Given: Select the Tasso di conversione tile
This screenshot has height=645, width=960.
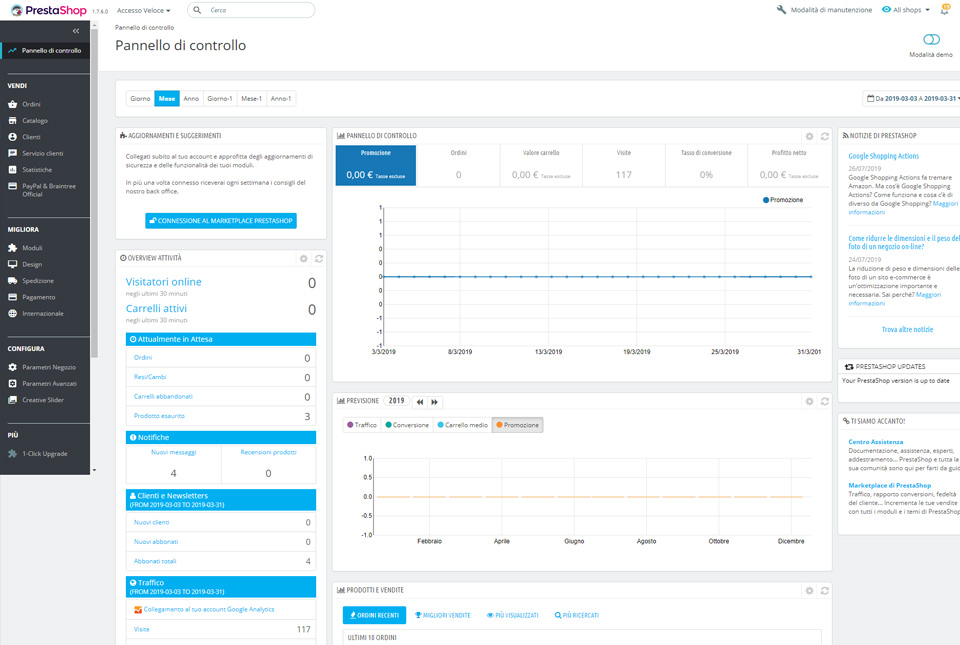Looking at the screenshot, I should point(707,165).
